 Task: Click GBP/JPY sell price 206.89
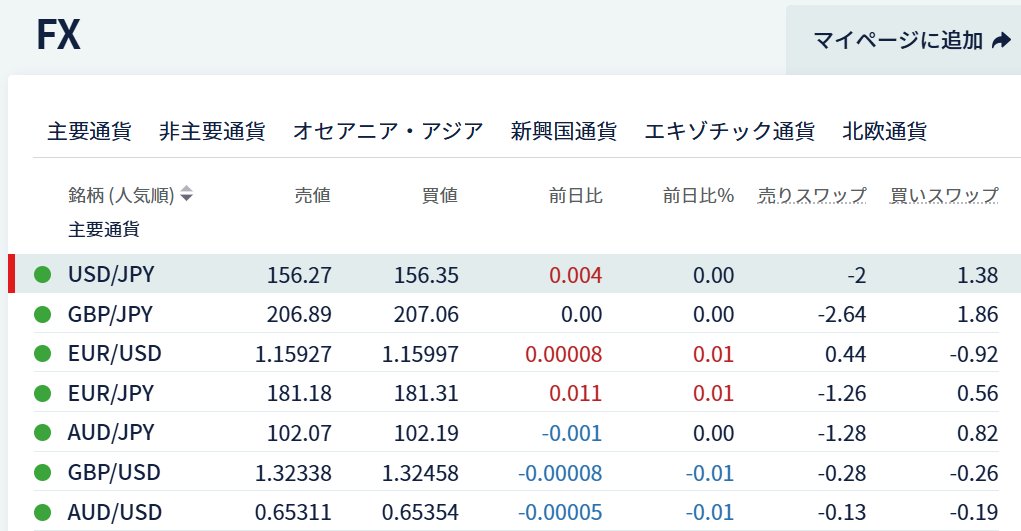tap(300, 315)
